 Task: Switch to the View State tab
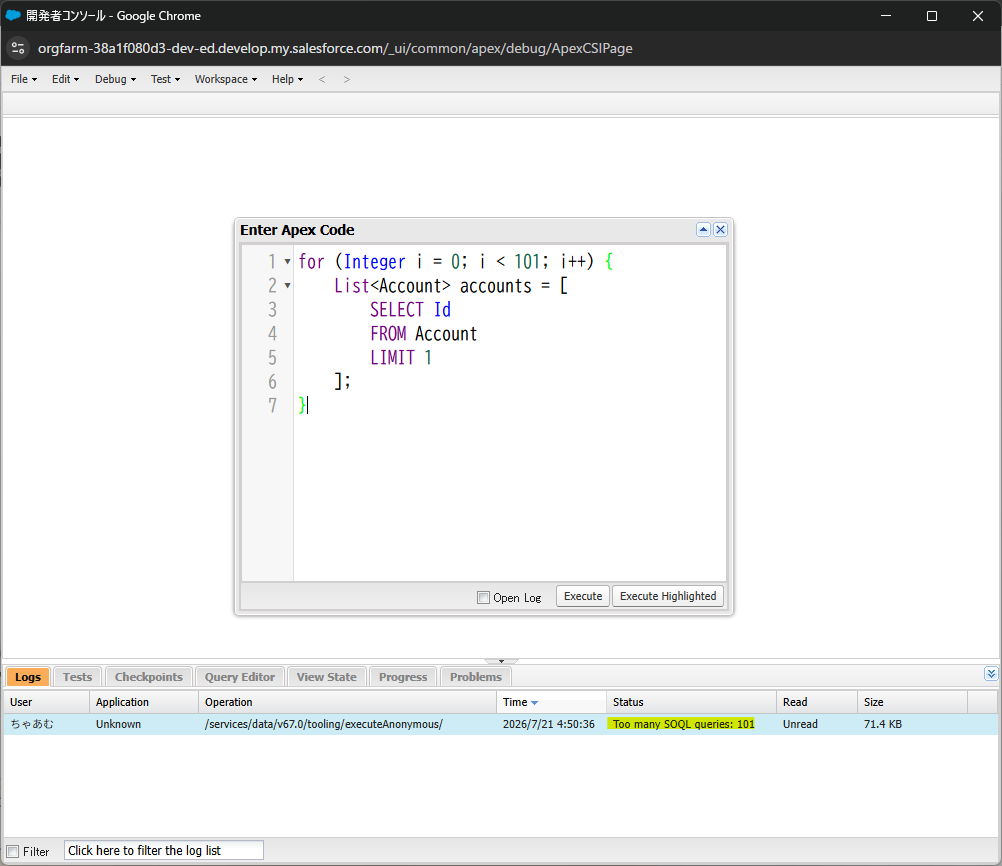point(327,677)
